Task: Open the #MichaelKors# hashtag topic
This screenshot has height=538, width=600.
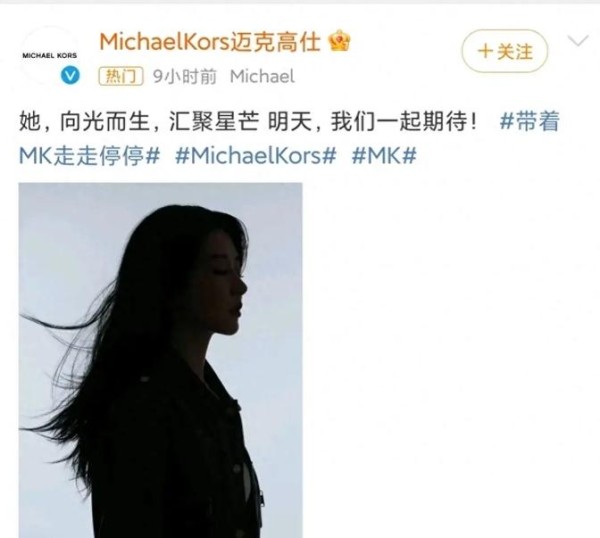Action: point(256,156)
